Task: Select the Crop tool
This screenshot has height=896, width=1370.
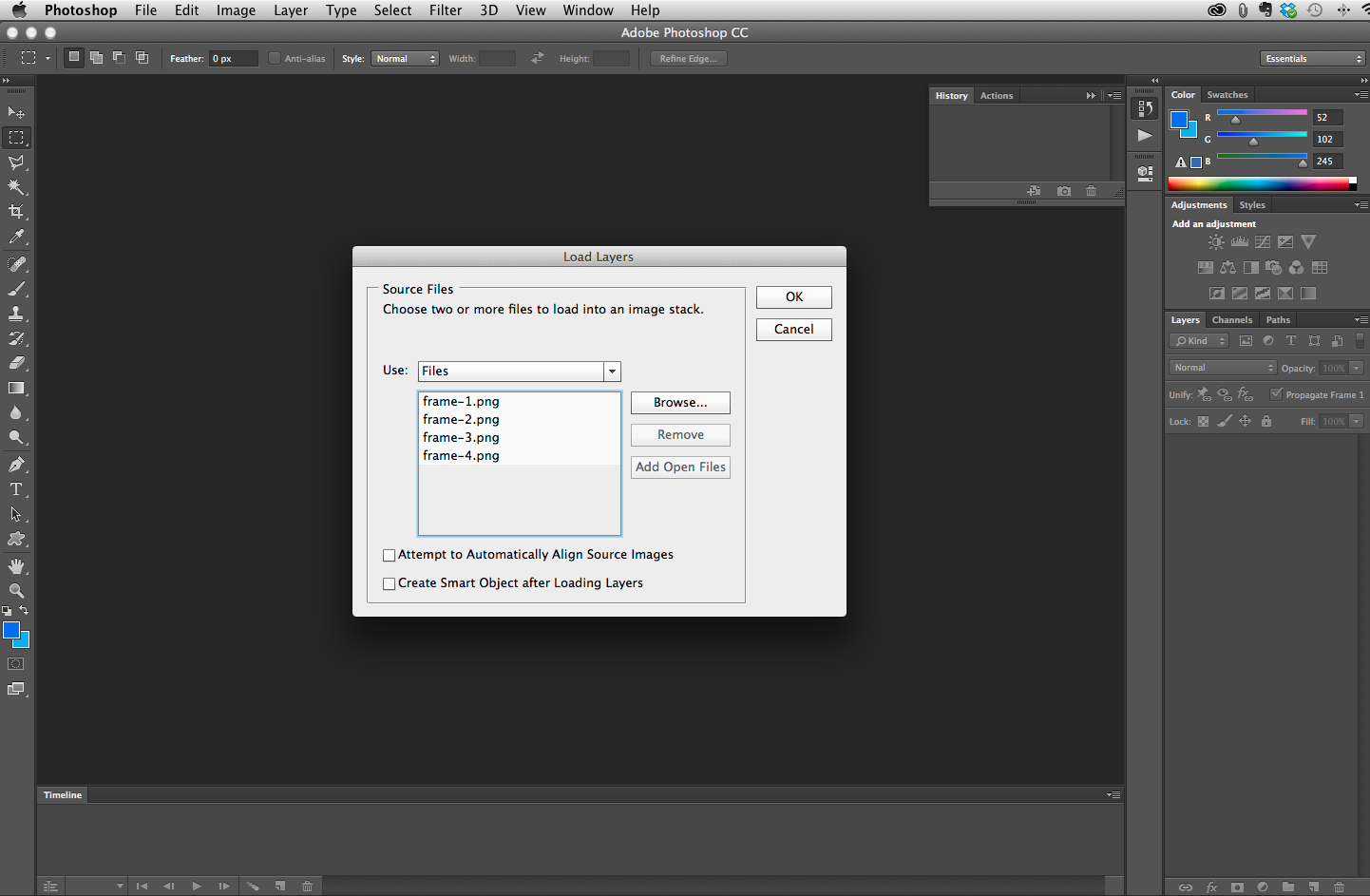Action: (16, 212)
